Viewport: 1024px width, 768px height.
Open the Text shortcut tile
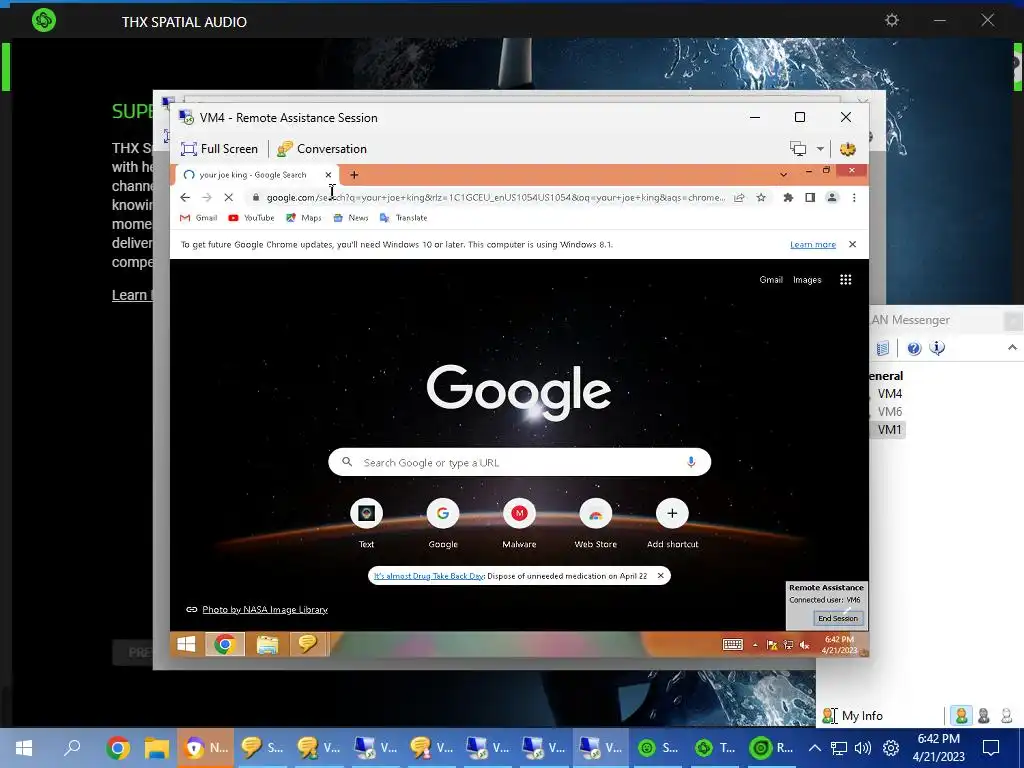point(366,523)
